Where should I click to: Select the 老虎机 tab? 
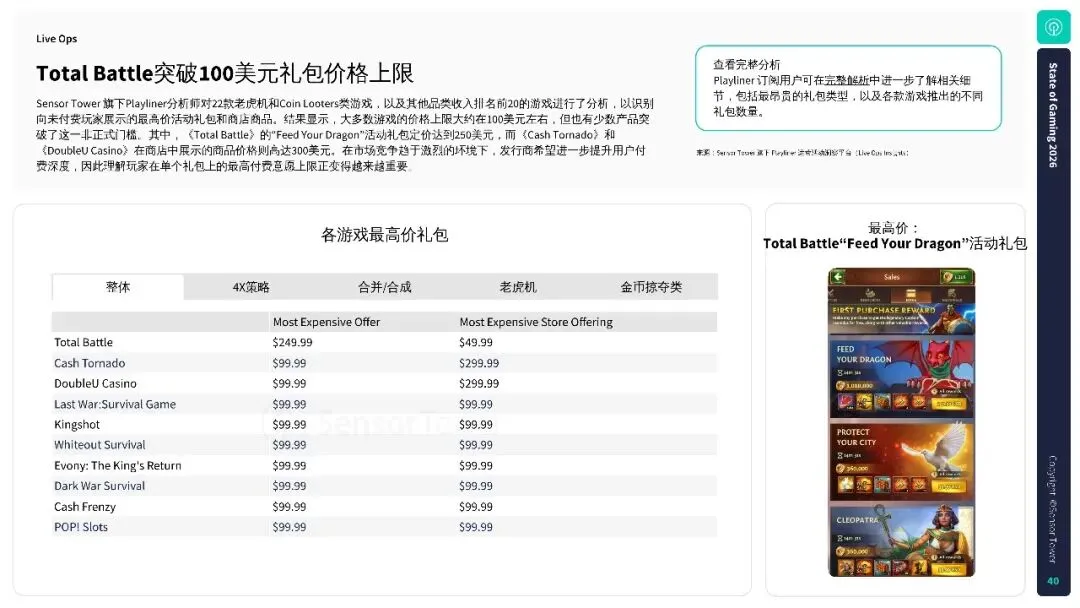point(517,287)
